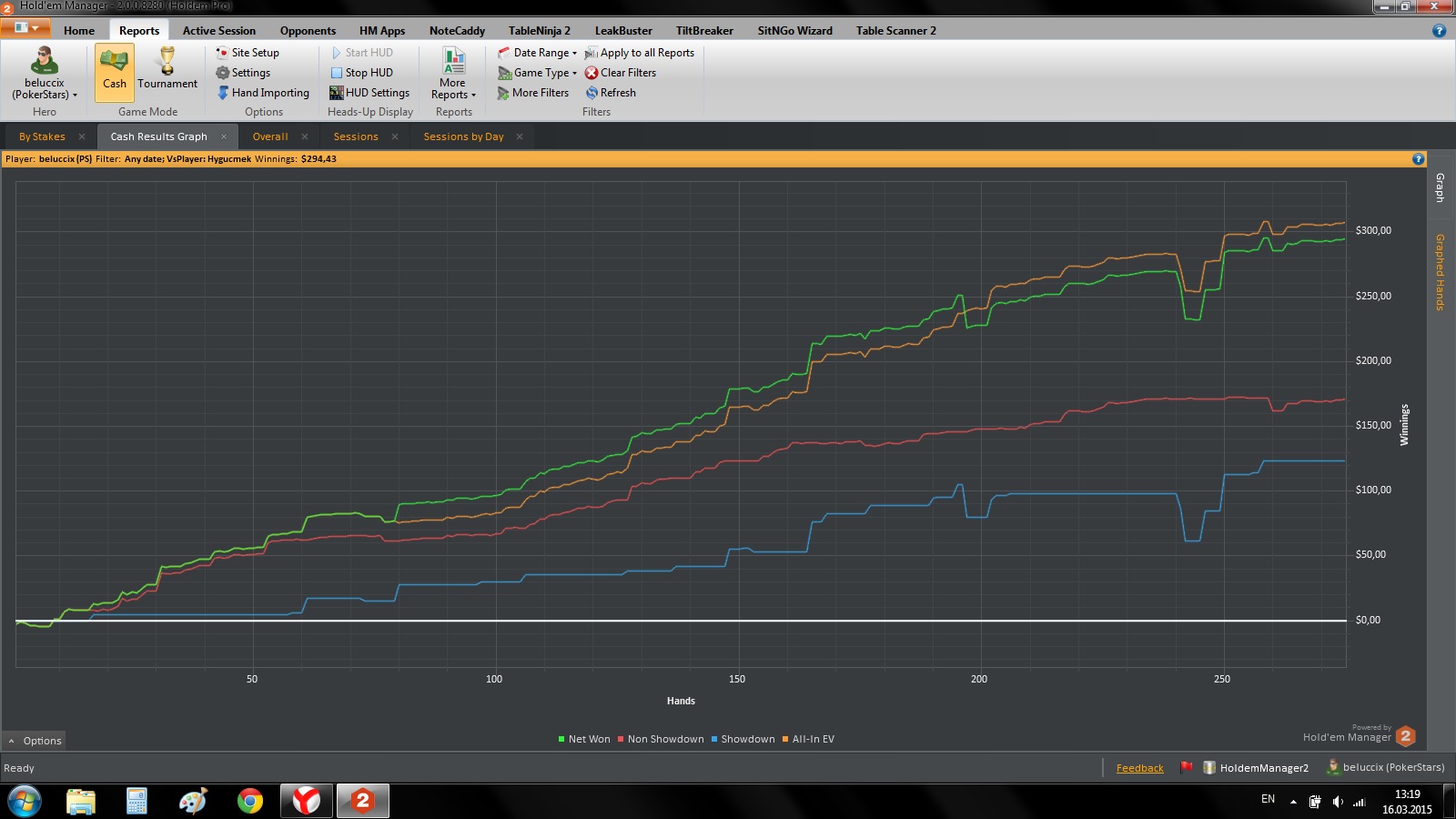Viewport: 1456px width, 819px height.
Task: Open HUD Settings
Action: [369, 93]
